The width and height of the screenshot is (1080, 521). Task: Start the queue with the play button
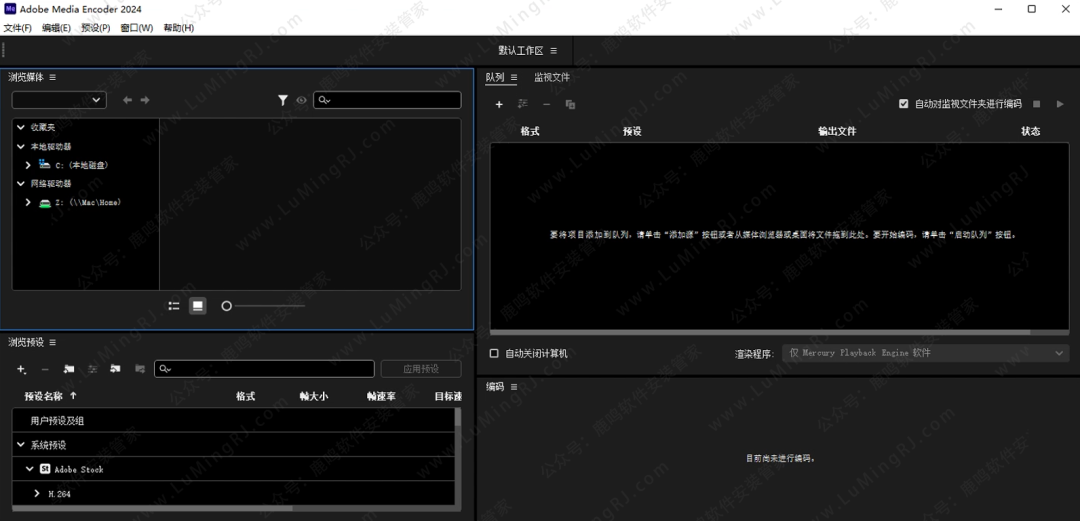click(1060, 104)
